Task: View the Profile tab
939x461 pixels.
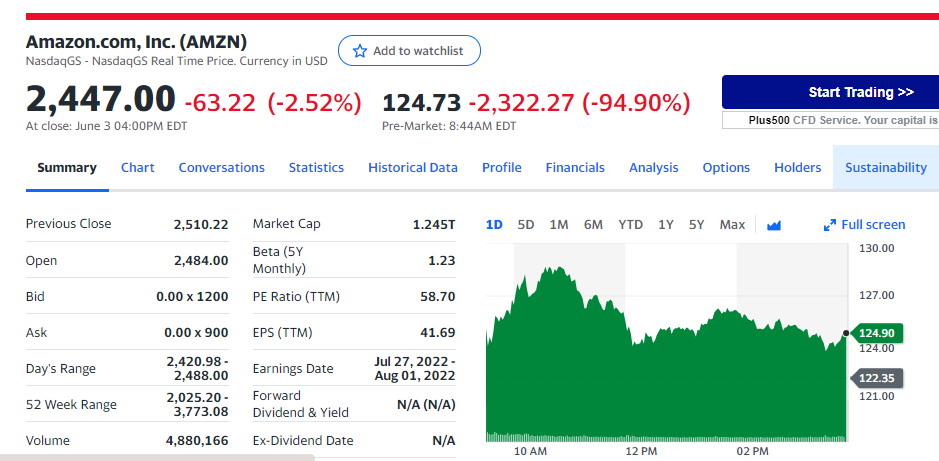Action: 502,168
